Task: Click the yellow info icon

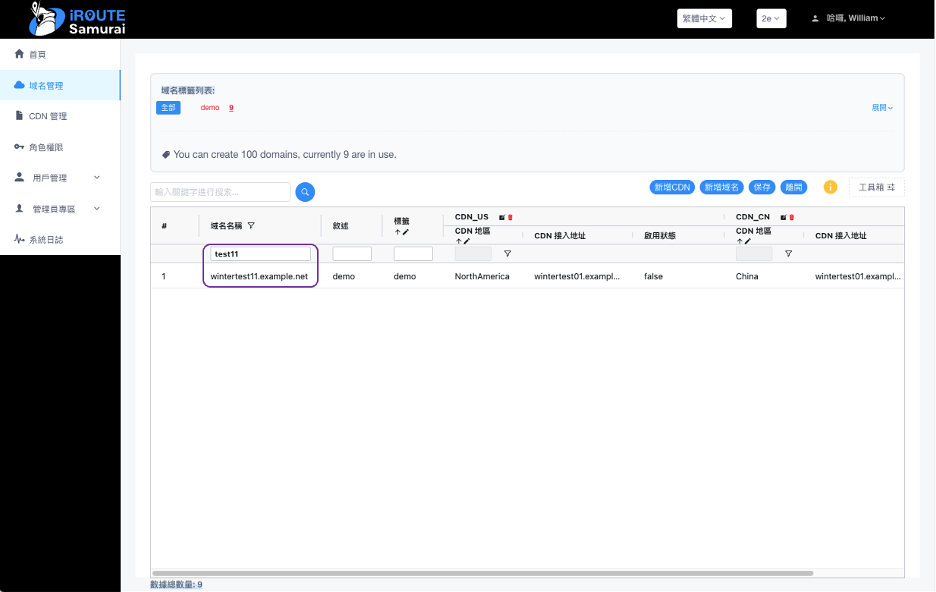Action: tap(830, 187)
